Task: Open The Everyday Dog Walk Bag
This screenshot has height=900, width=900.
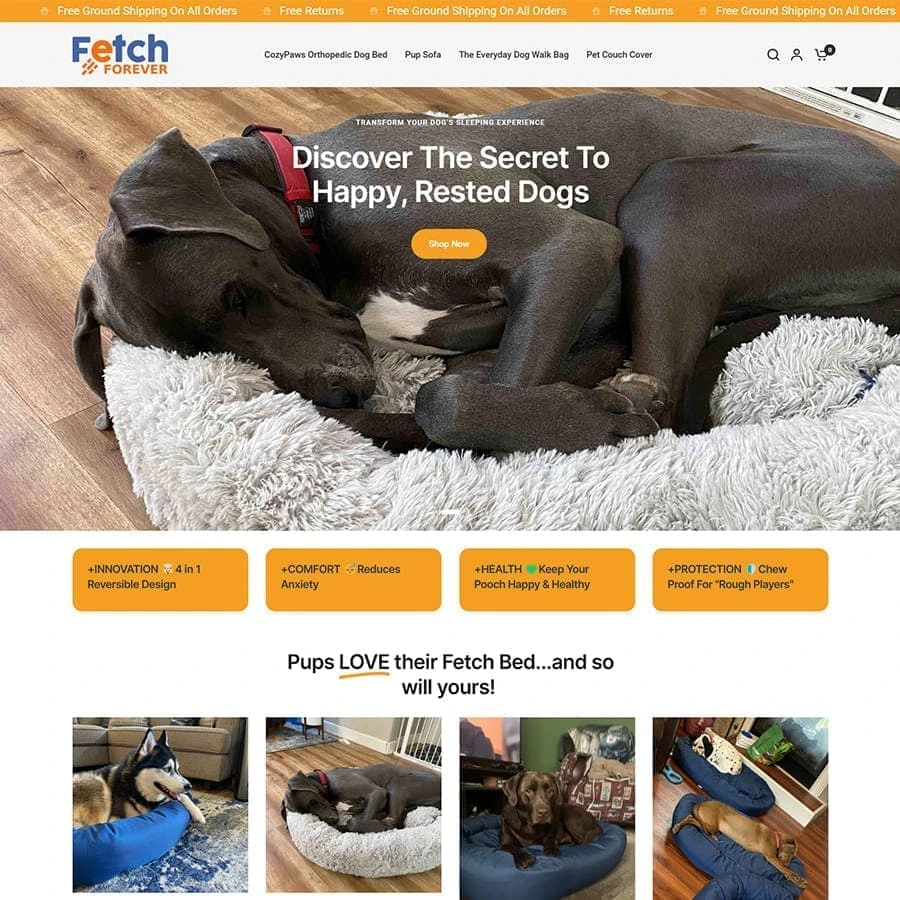Action: [x=514, y=55]
